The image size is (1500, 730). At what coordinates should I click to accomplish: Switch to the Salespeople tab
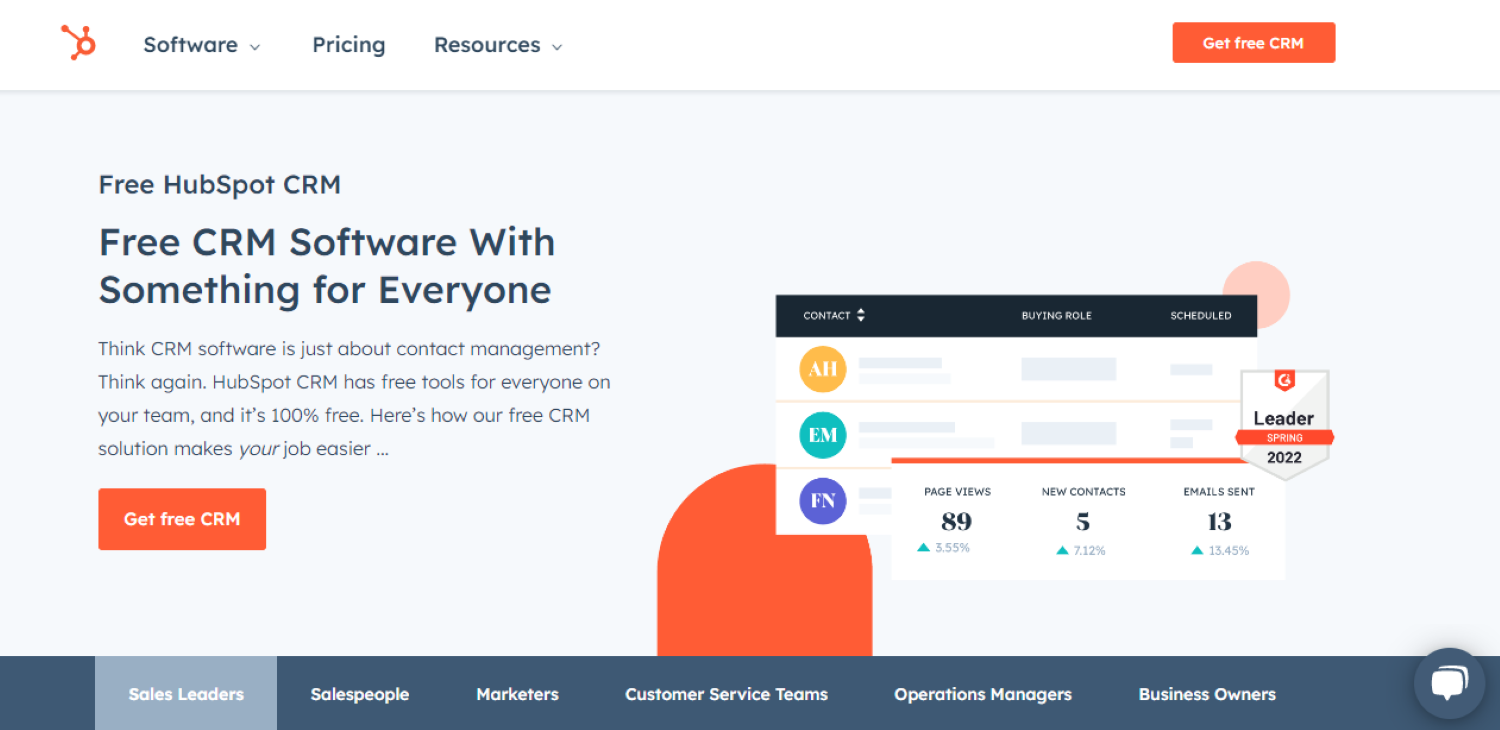coord(360,694)
